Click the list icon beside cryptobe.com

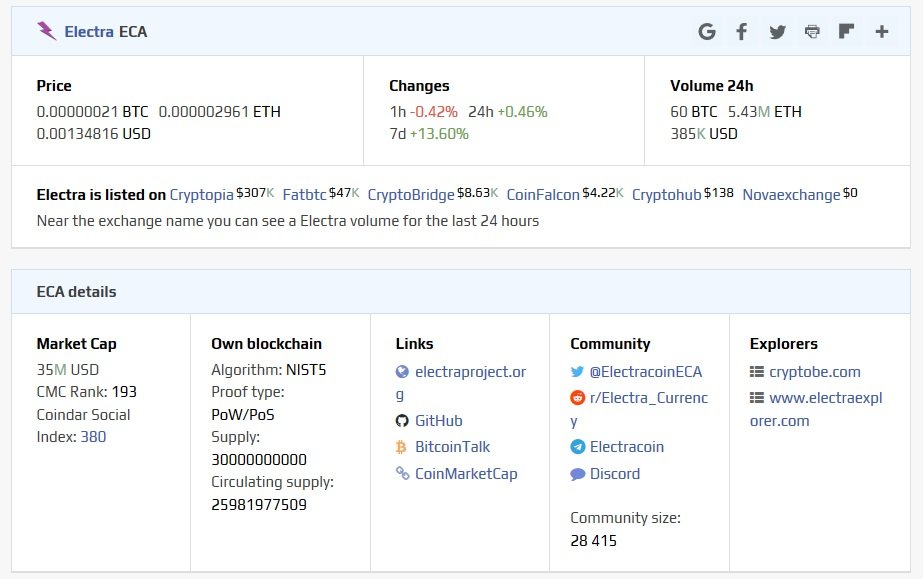756,372
